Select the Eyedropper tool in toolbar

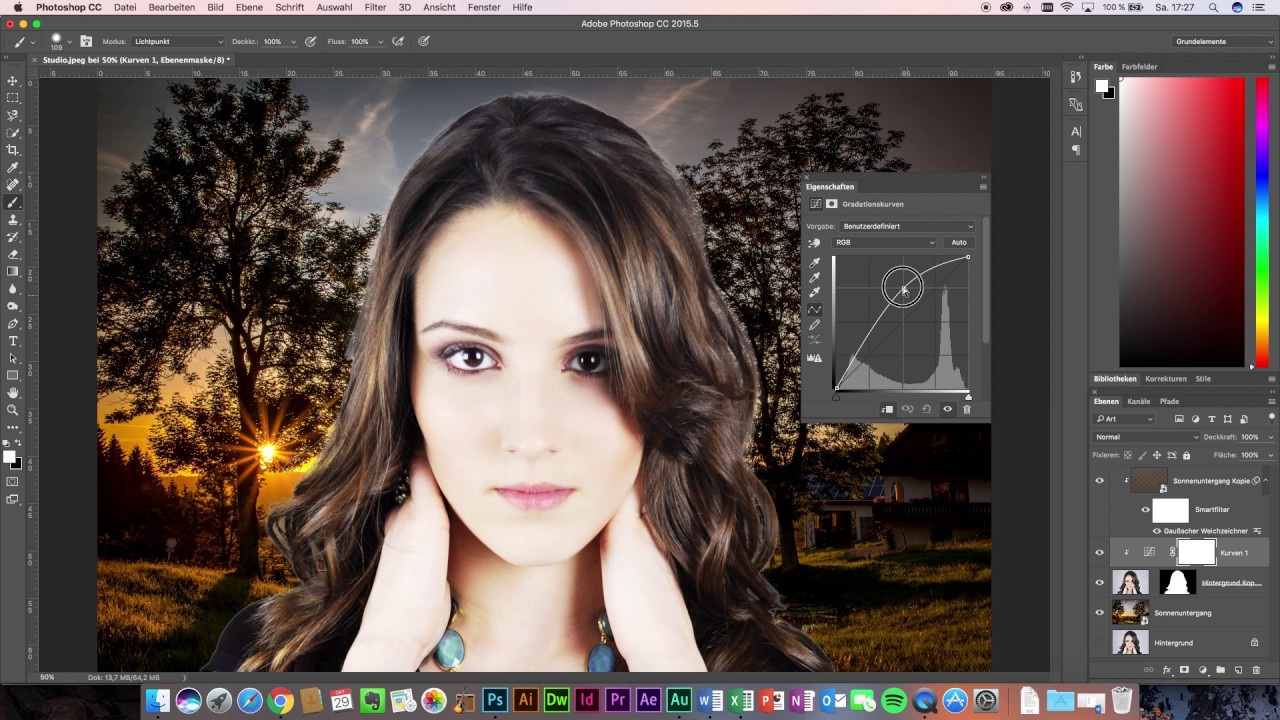point(13,167)
